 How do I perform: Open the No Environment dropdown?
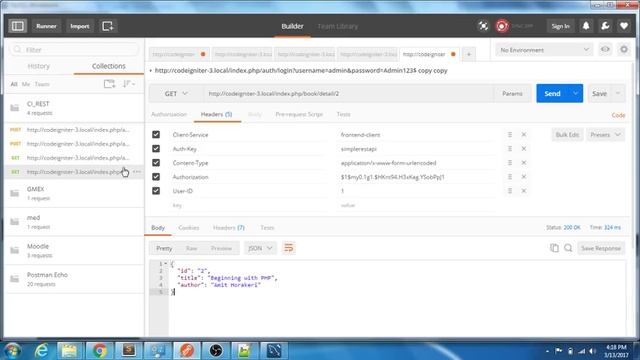point(544,50)
